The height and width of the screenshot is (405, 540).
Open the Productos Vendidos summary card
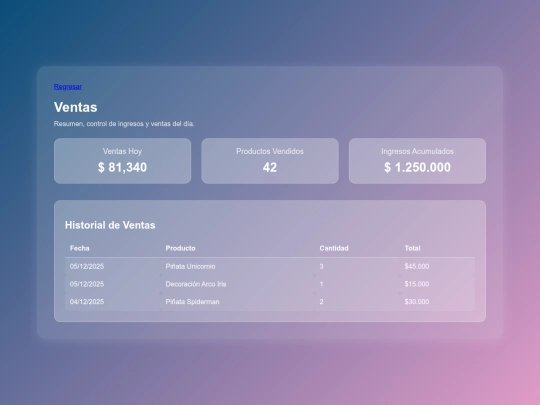tap(270, 161)
